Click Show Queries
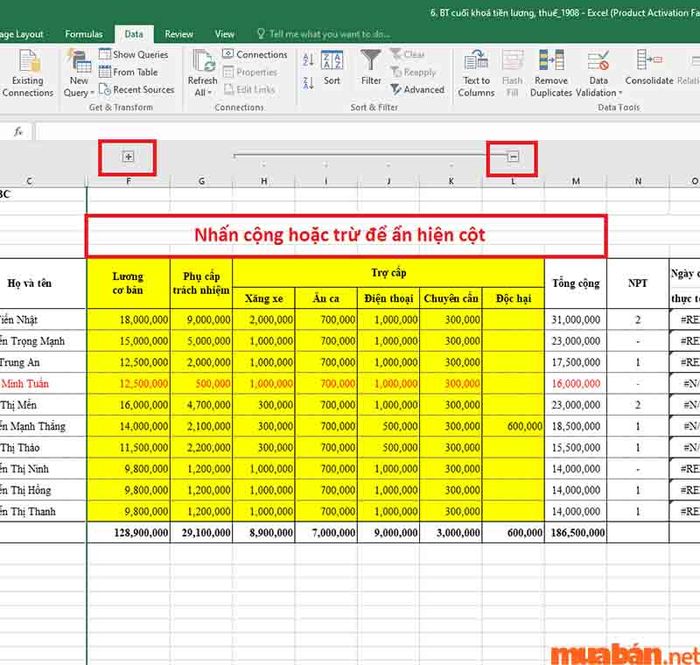 133,54
